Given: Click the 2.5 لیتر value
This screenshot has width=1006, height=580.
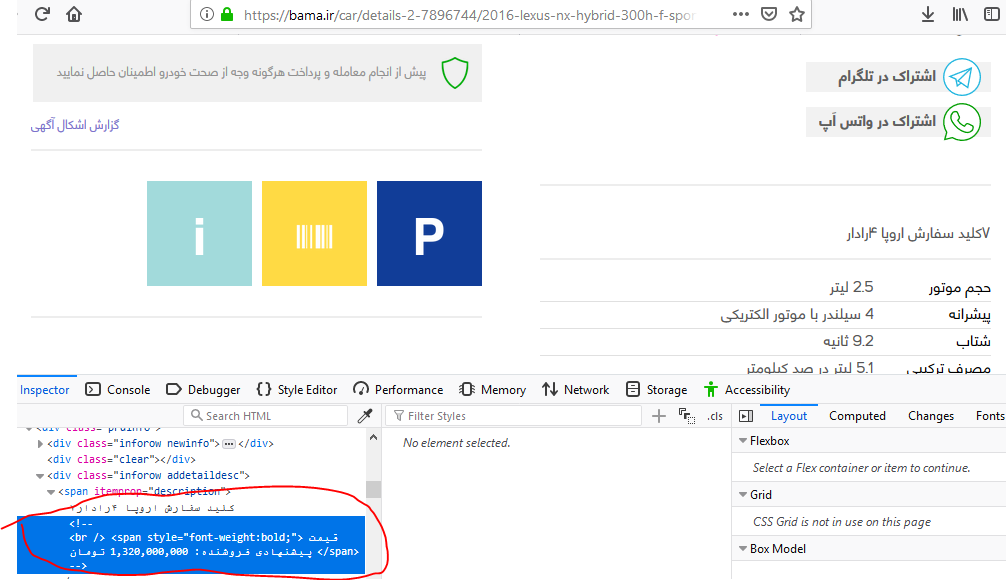Looking at the screenshot, I should point(851,287).
